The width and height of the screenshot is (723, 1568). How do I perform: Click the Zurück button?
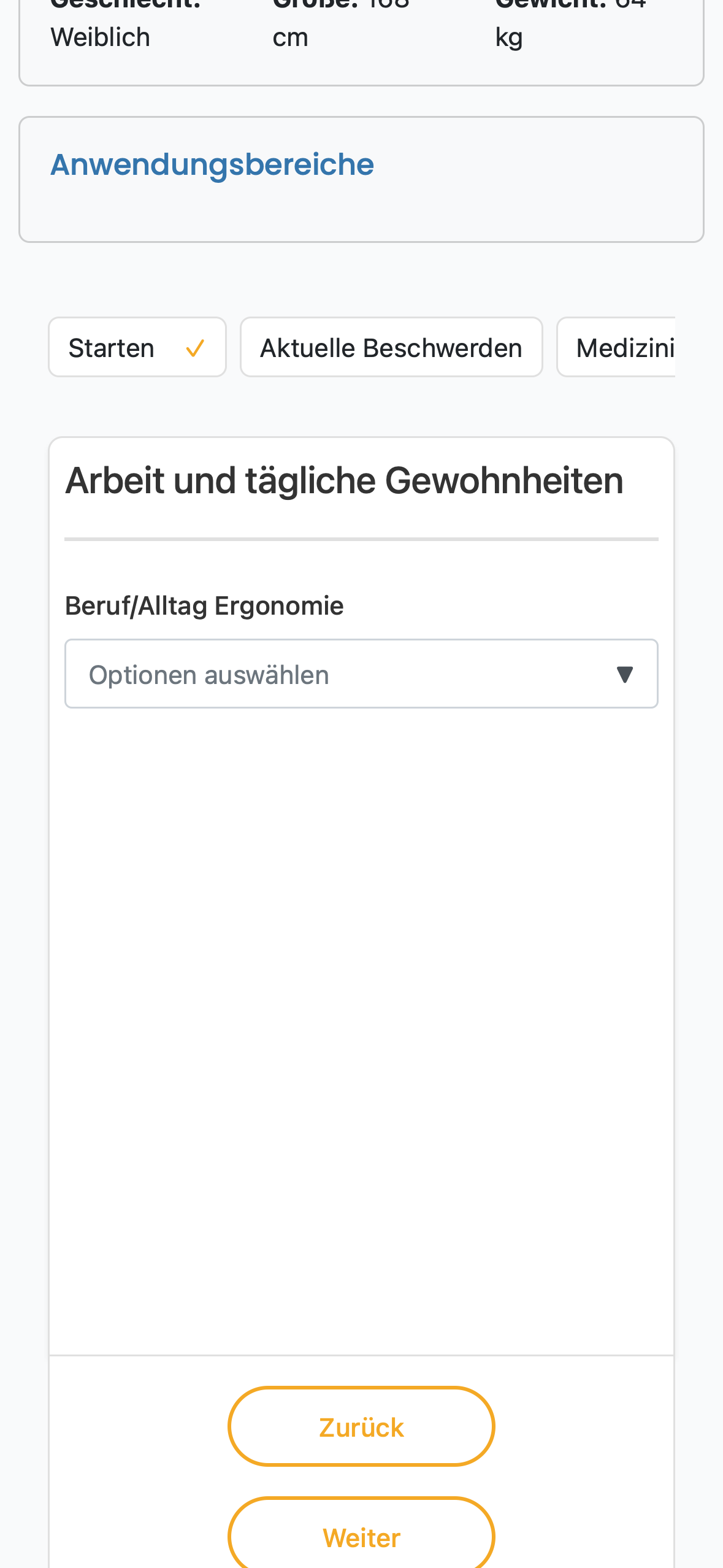[361, 1426]
